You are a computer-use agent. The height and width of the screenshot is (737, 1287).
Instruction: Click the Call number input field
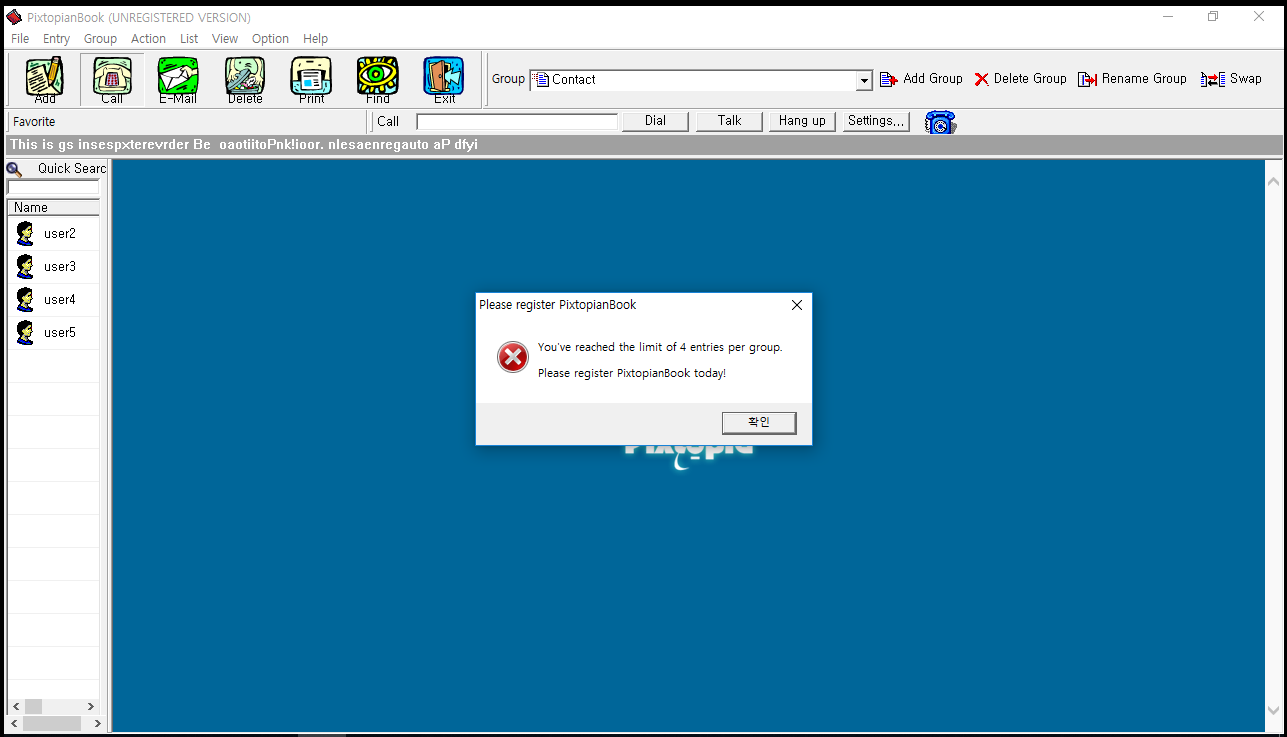click(517, 122)
